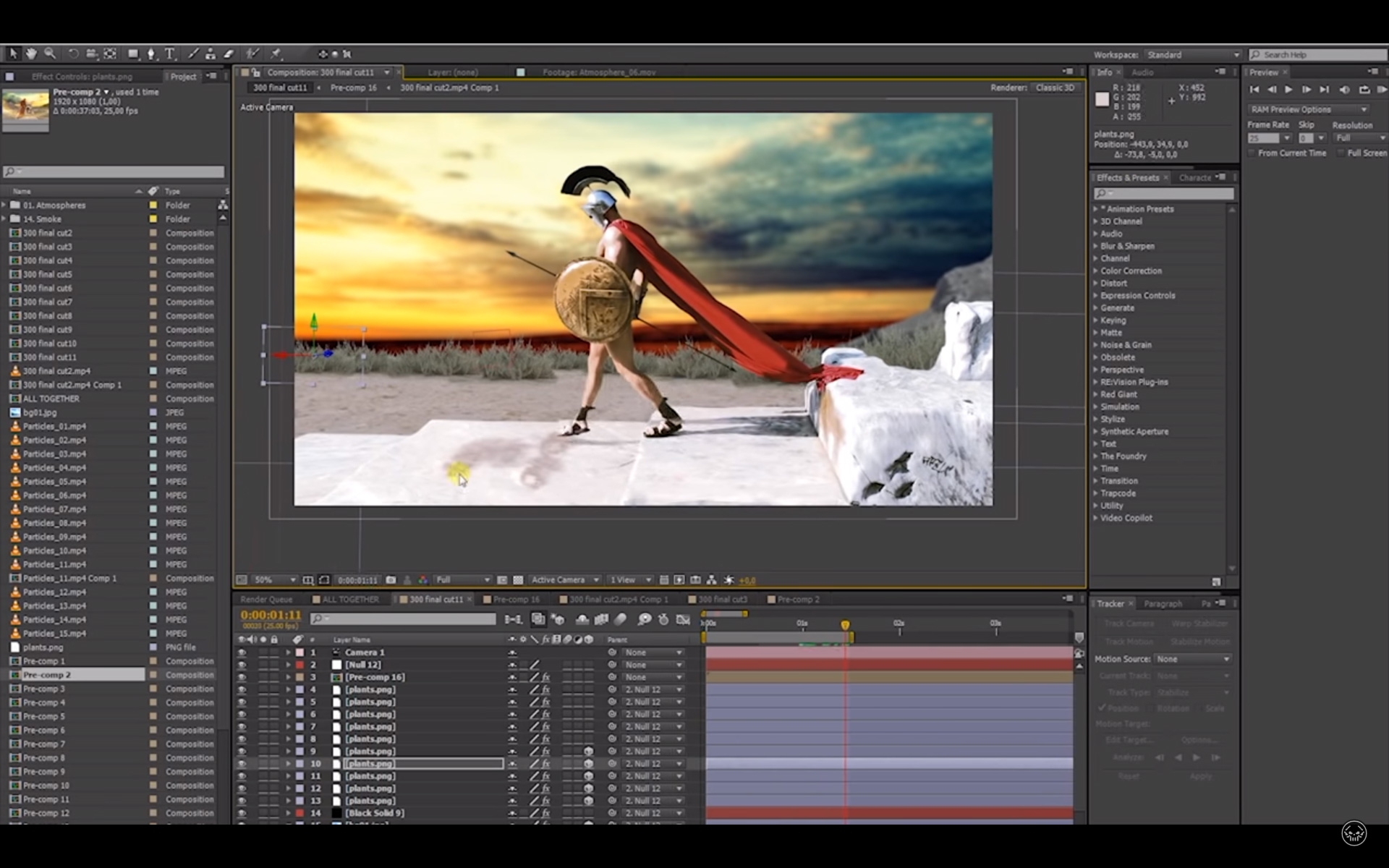The width and height of the screenshot is (1389, 868).
Task: Select the Horizontal Type tool
Action: pos(170,54)
